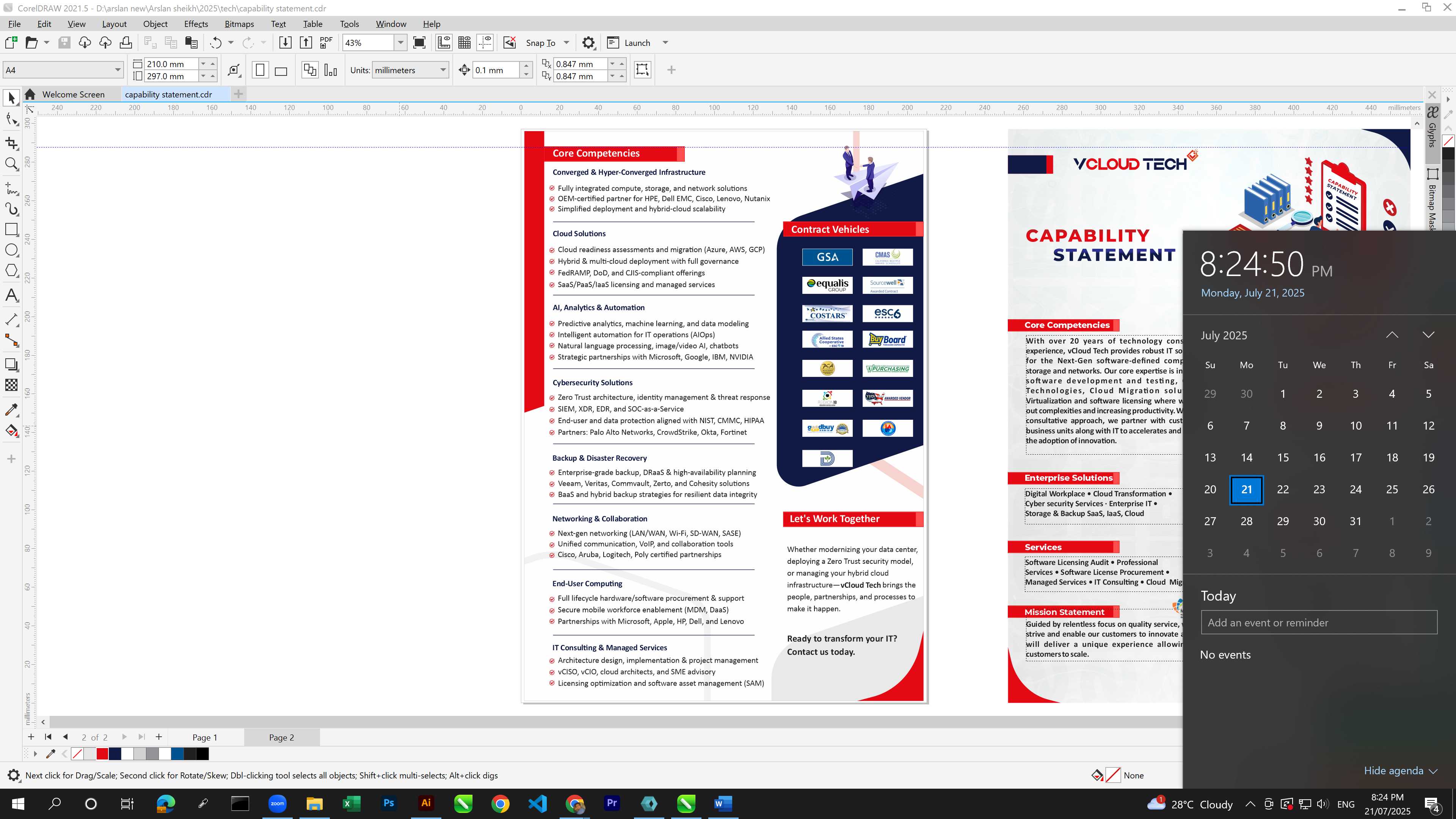Select the Parallel Dimension tool

tap(11, 319)
